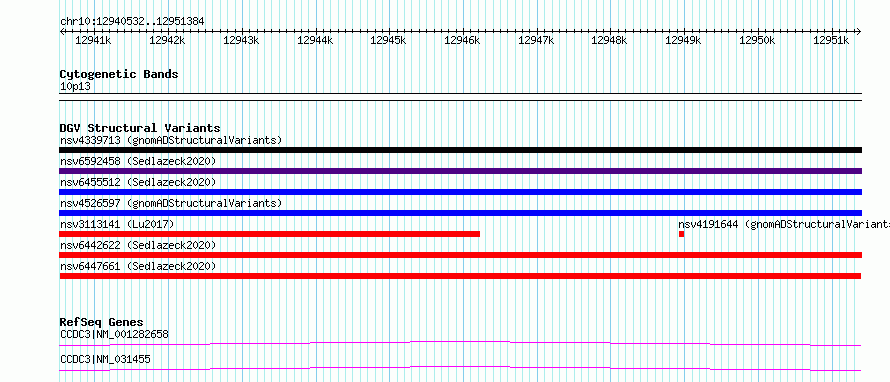Select the nsv4526597 blue variant bar
Image resolution: width=890 pixels, height=382 pixels.
pyautogui.click(x=460, y=213)
